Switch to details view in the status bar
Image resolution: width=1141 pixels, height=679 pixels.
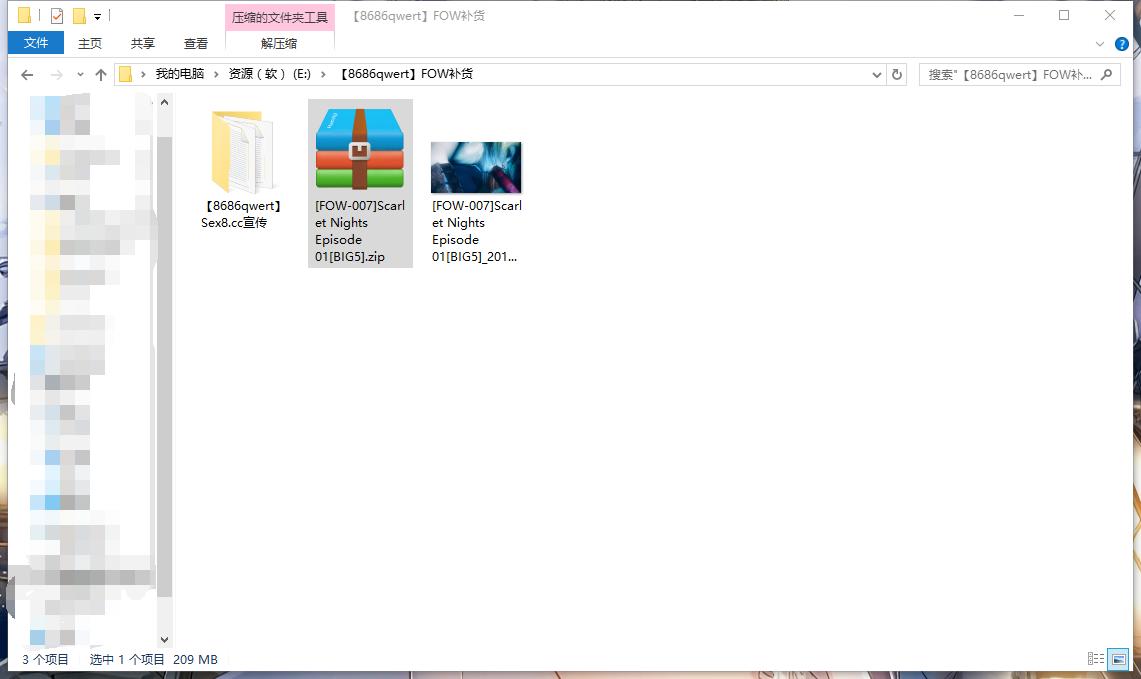click(1096, 659)
